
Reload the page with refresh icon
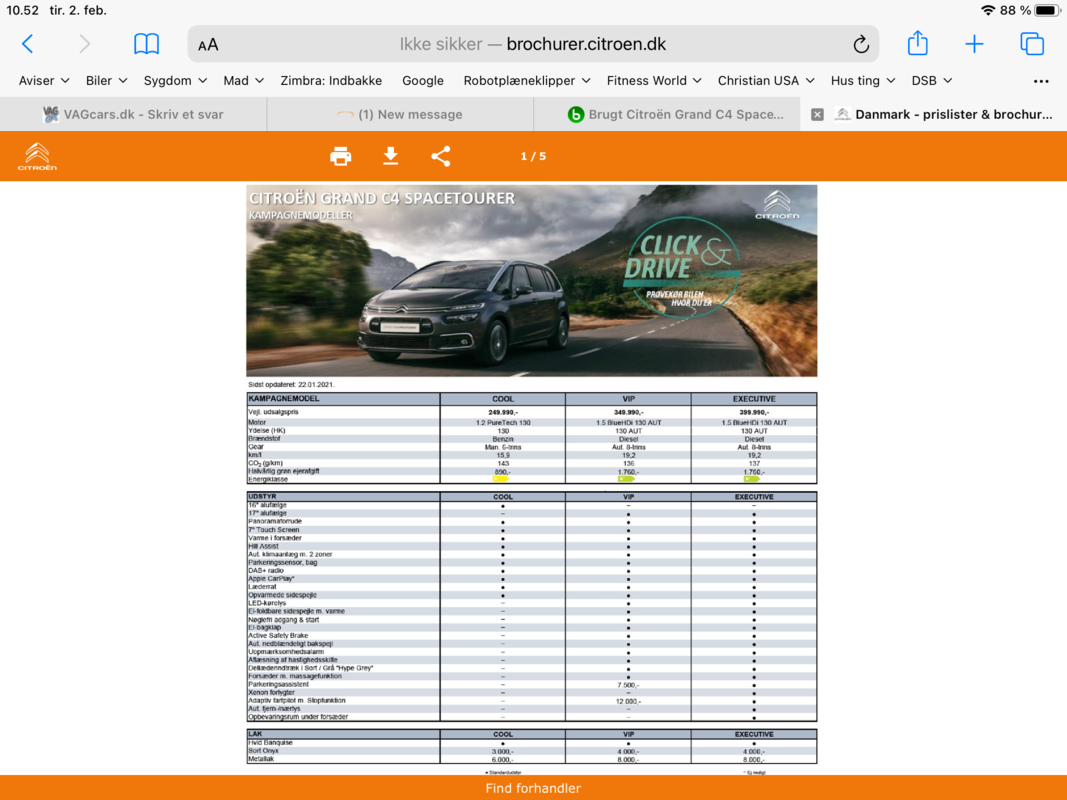tap(860, 44)
